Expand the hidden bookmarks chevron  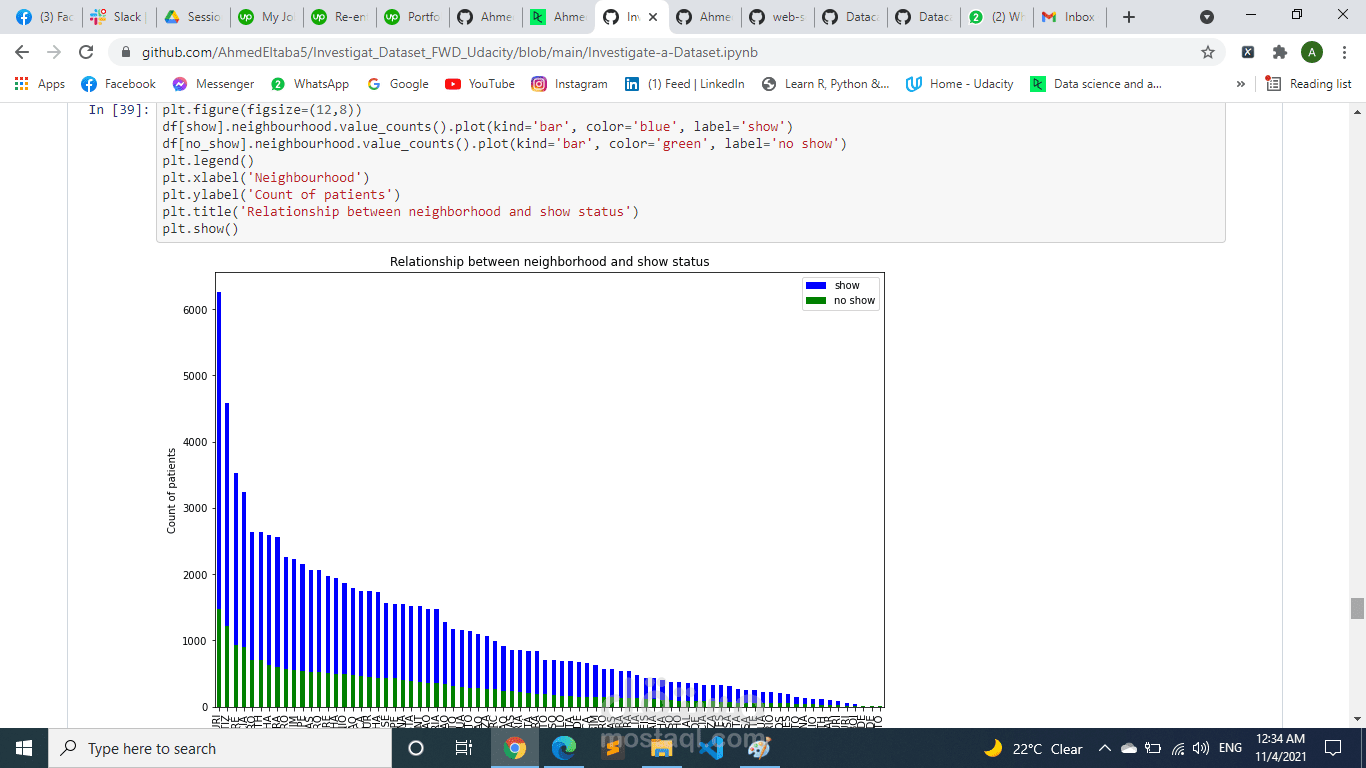click(x=1241, y=84)
